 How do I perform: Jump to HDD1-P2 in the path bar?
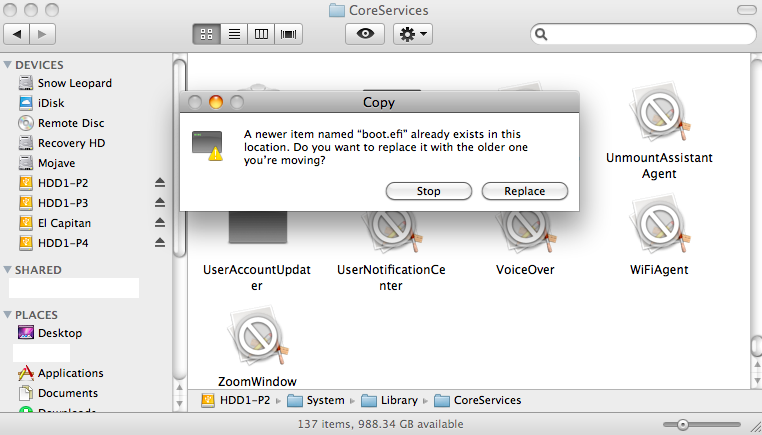pyautogui.click(x=236, y=400)
